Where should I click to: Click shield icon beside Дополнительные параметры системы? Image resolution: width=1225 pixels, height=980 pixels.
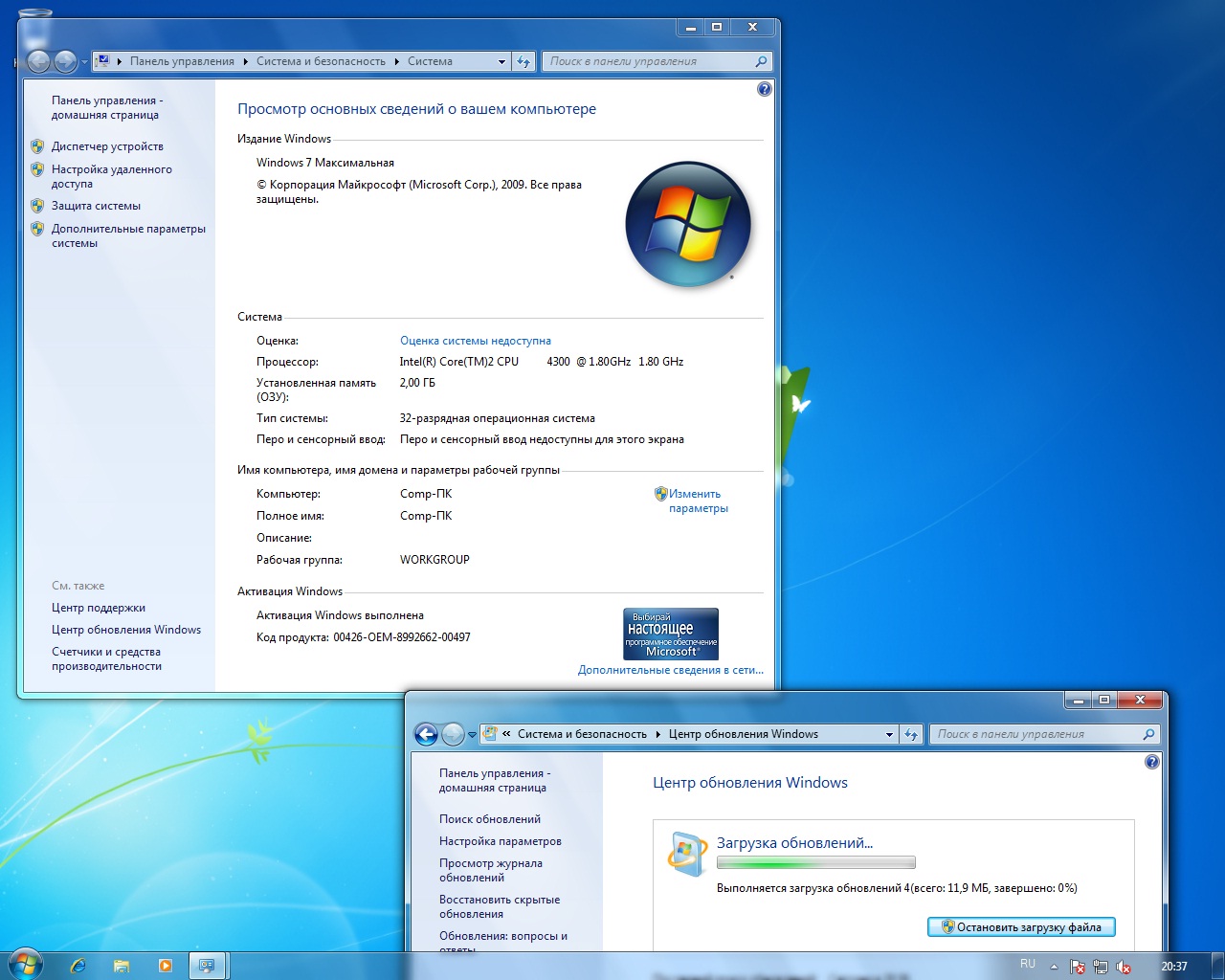pos(37,229)
